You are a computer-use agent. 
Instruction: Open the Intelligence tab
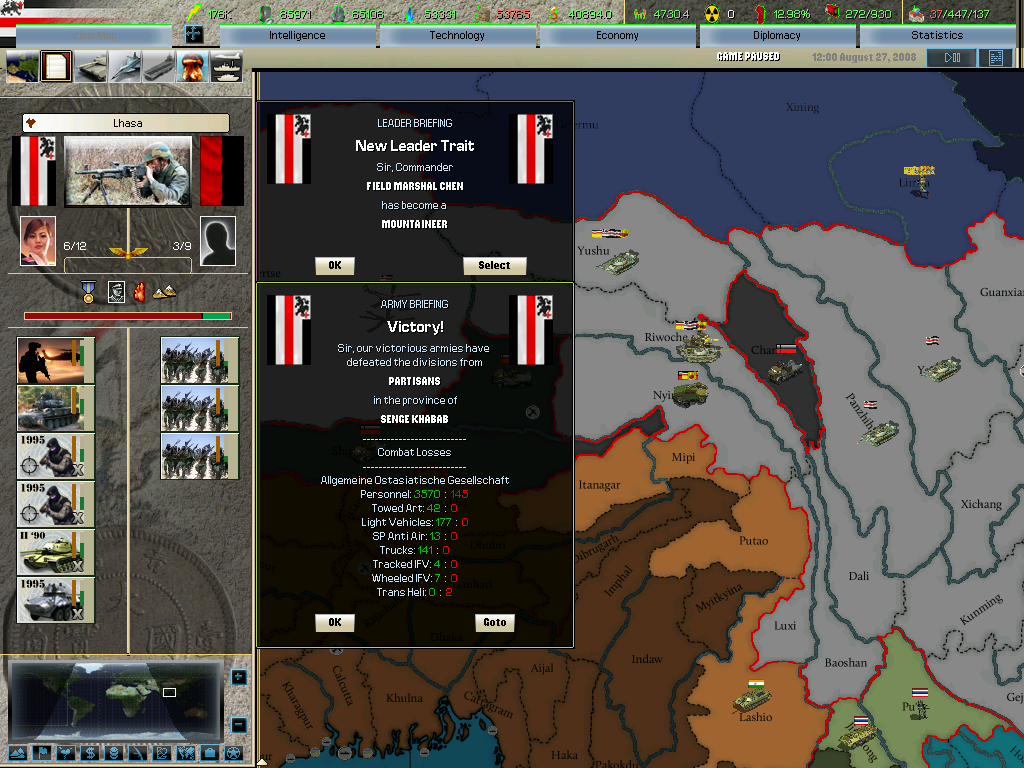click(x=297, y=35)
